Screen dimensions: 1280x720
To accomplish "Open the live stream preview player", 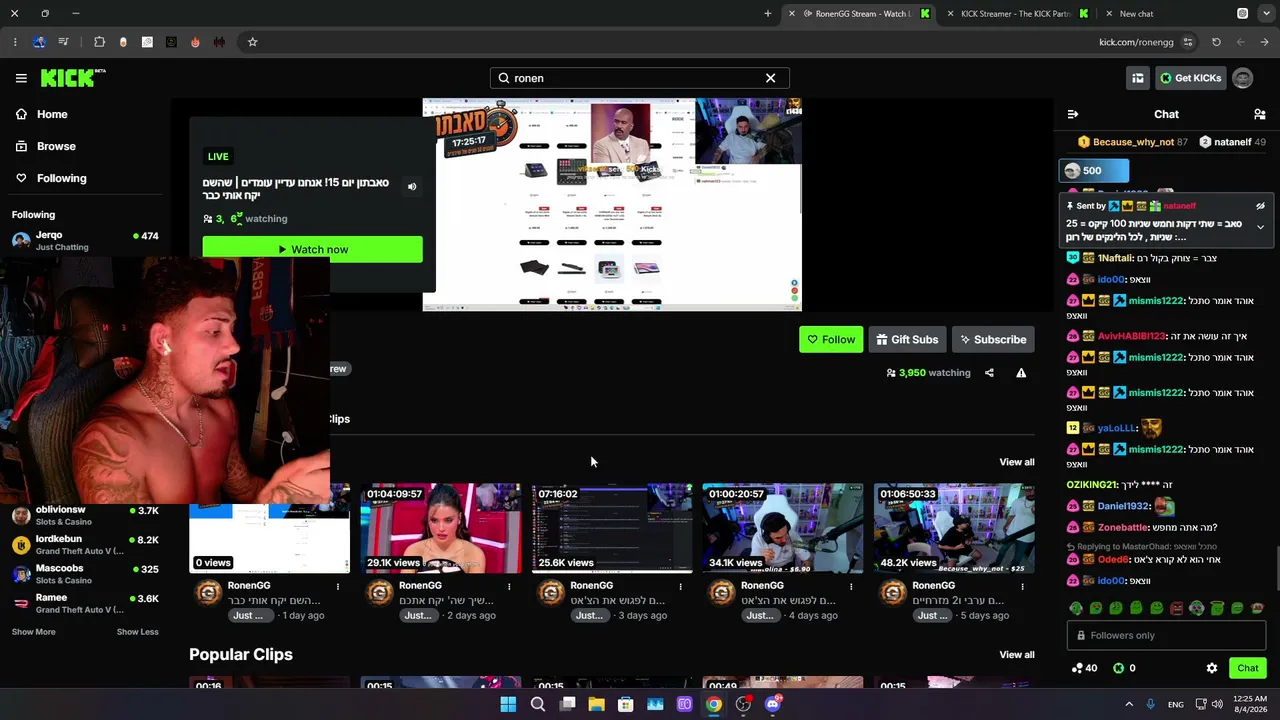I will coord(612,205).
